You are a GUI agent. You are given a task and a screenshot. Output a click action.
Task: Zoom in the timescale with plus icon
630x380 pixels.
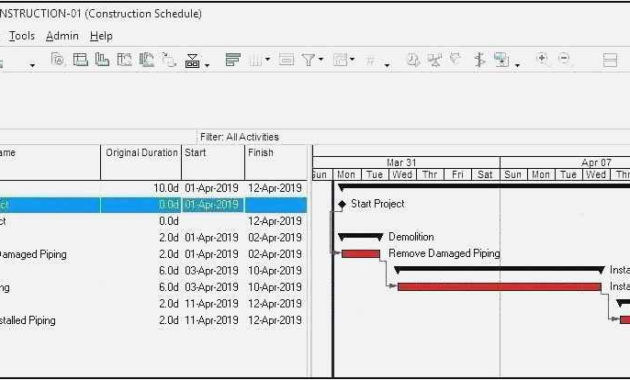point(542,59)
